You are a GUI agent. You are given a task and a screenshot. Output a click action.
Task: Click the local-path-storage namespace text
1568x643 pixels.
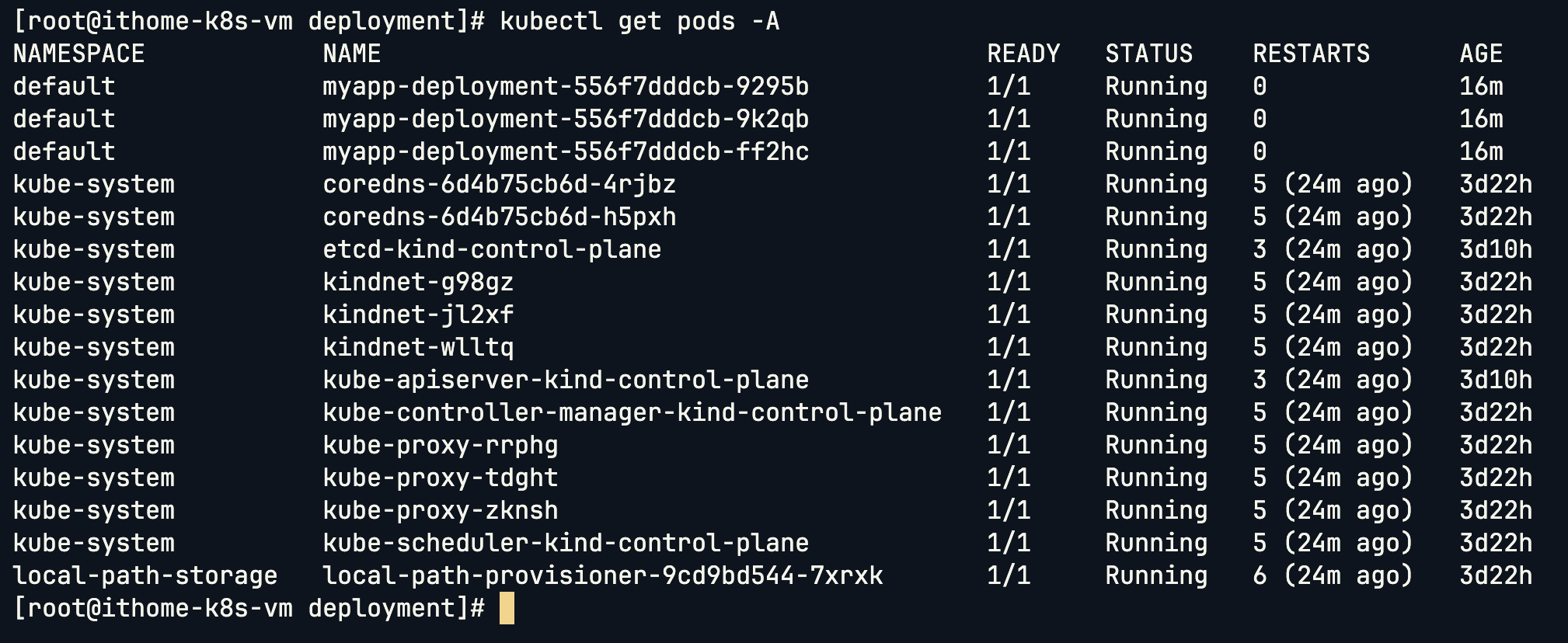pos(145,575)
